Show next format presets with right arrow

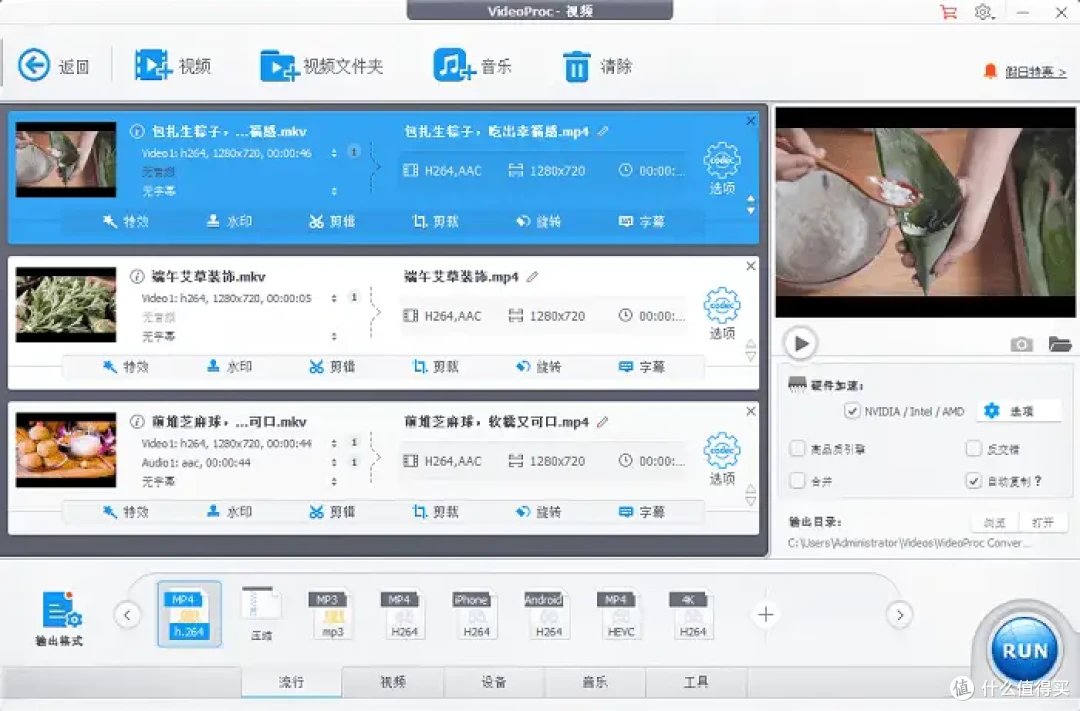pos(900,615)
